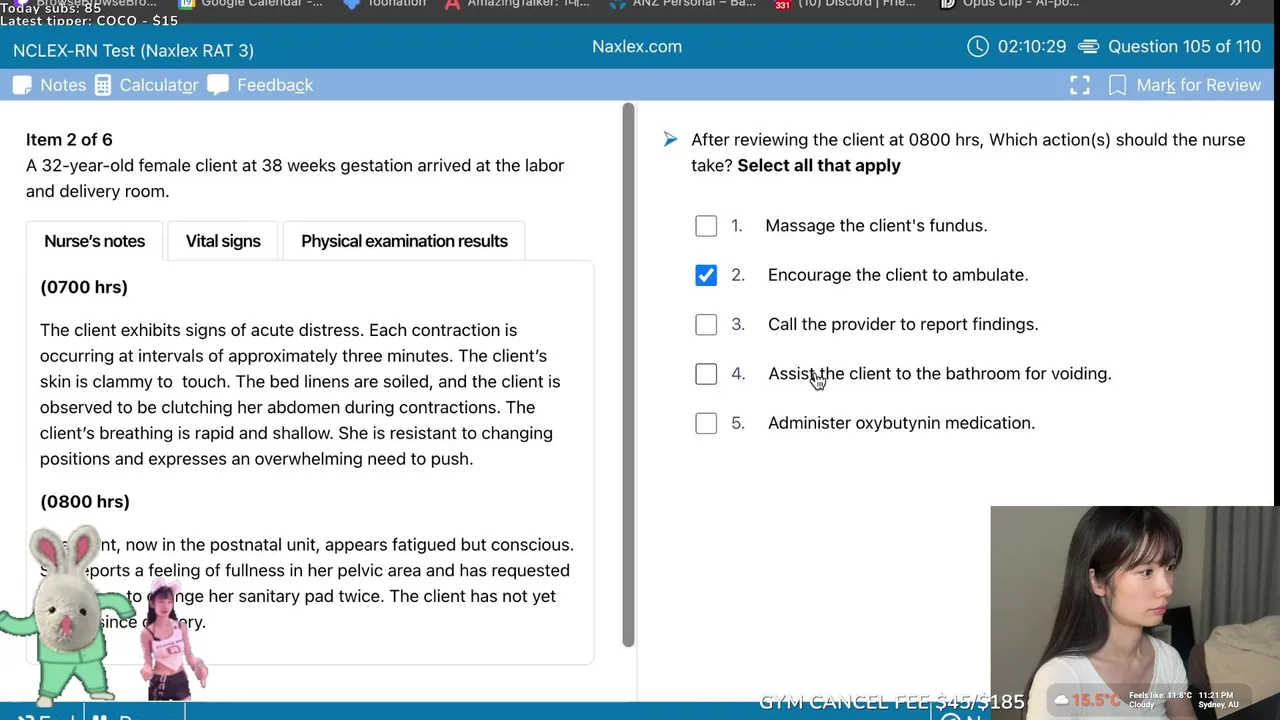Open the AmazingTalker browser tab

[517, 4]
